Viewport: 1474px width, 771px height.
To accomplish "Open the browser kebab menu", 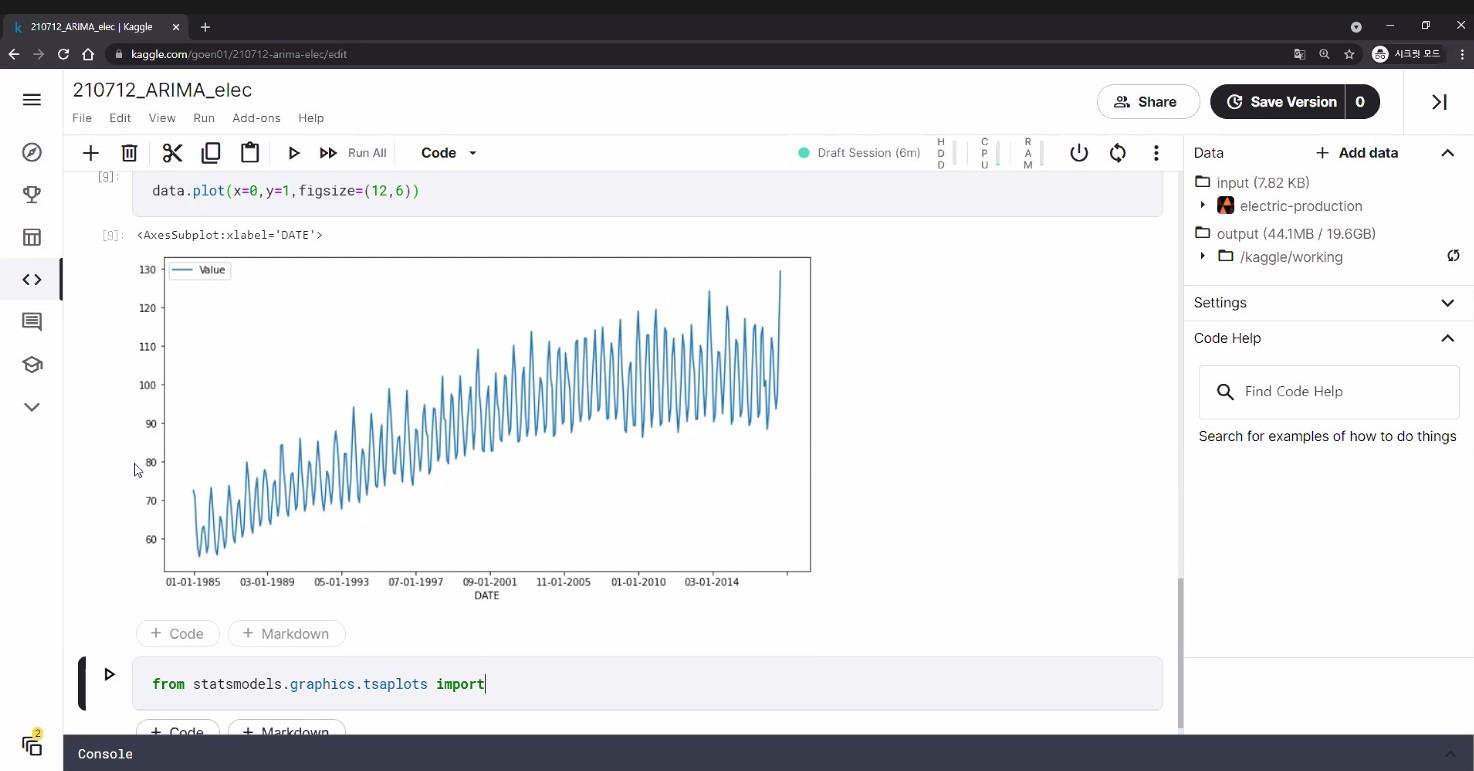I will [x=1462, y=54].
